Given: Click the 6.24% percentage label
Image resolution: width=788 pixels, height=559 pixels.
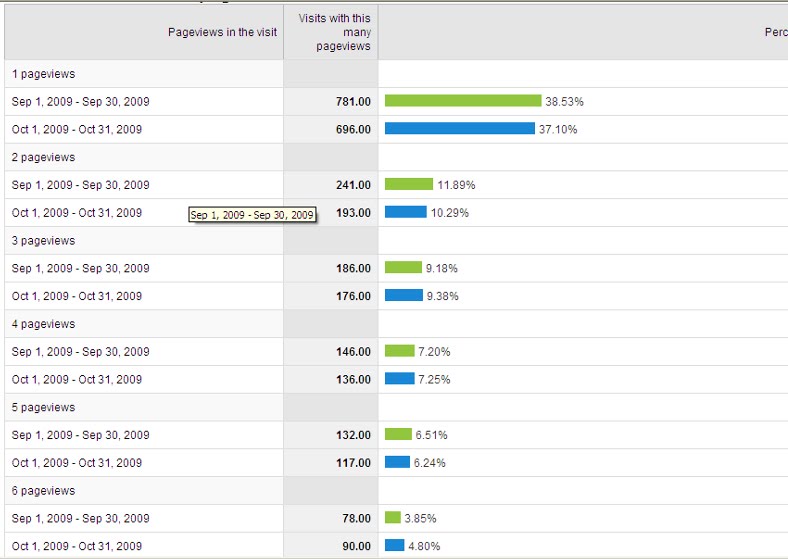Looking at the screenshot, I should click(430, 463).
